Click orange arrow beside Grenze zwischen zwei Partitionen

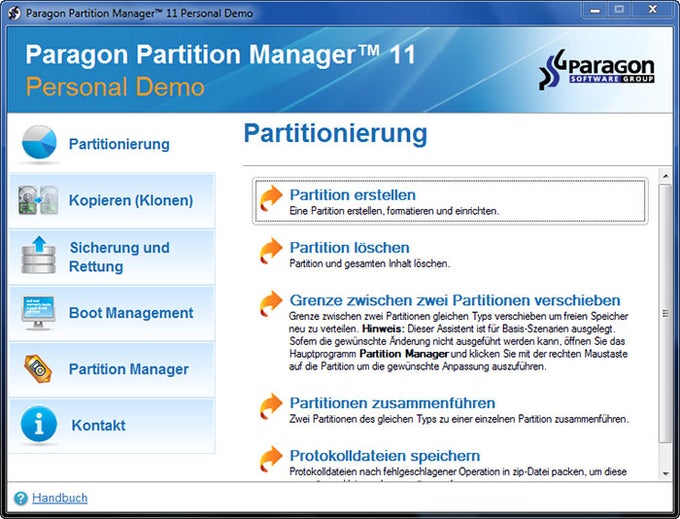[x=271, y=303]
